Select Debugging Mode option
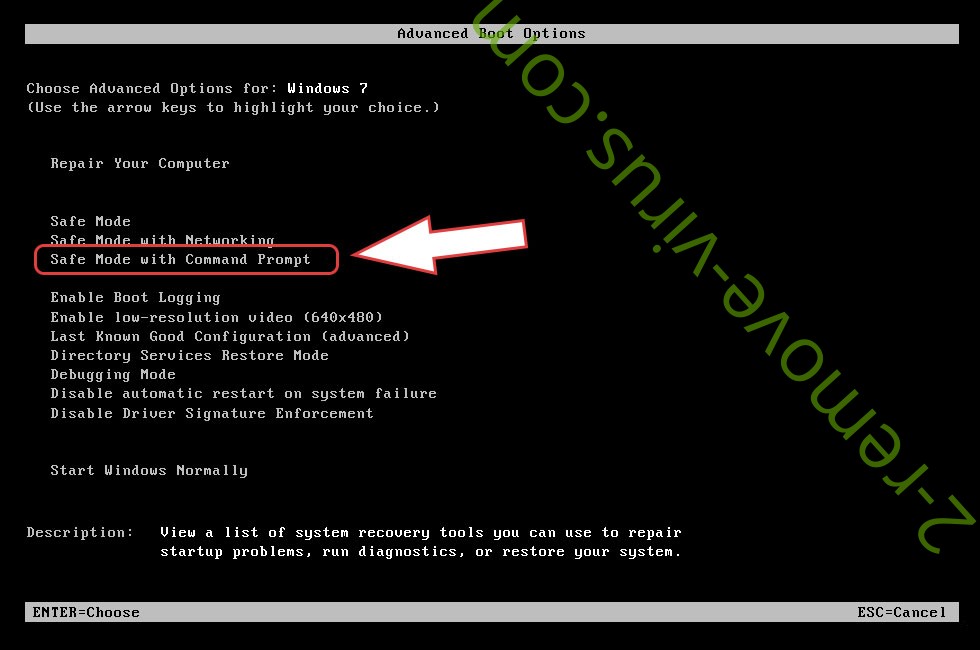The height and width of the screenshot is (650, 980). [x=113, y=375]
